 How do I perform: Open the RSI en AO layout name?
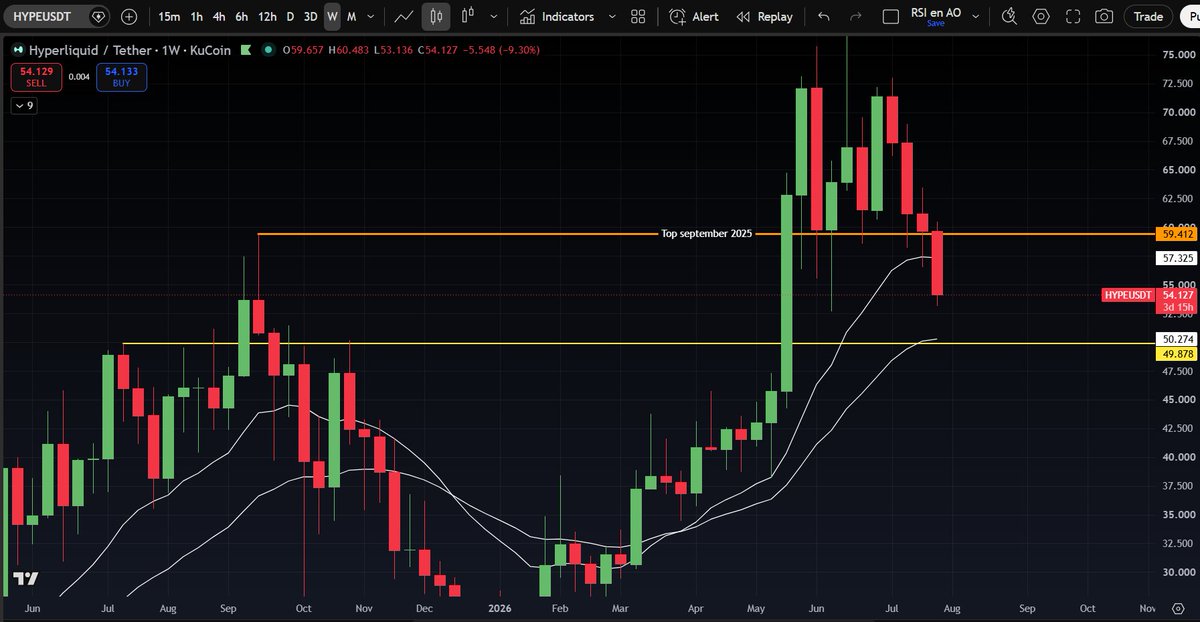point(936,12)
